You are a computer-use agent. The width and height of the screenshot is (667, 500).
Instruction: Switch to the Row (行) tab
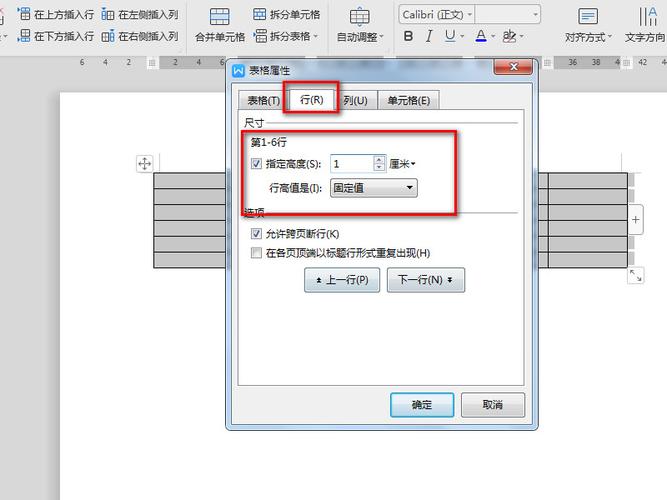click(311, 100)
